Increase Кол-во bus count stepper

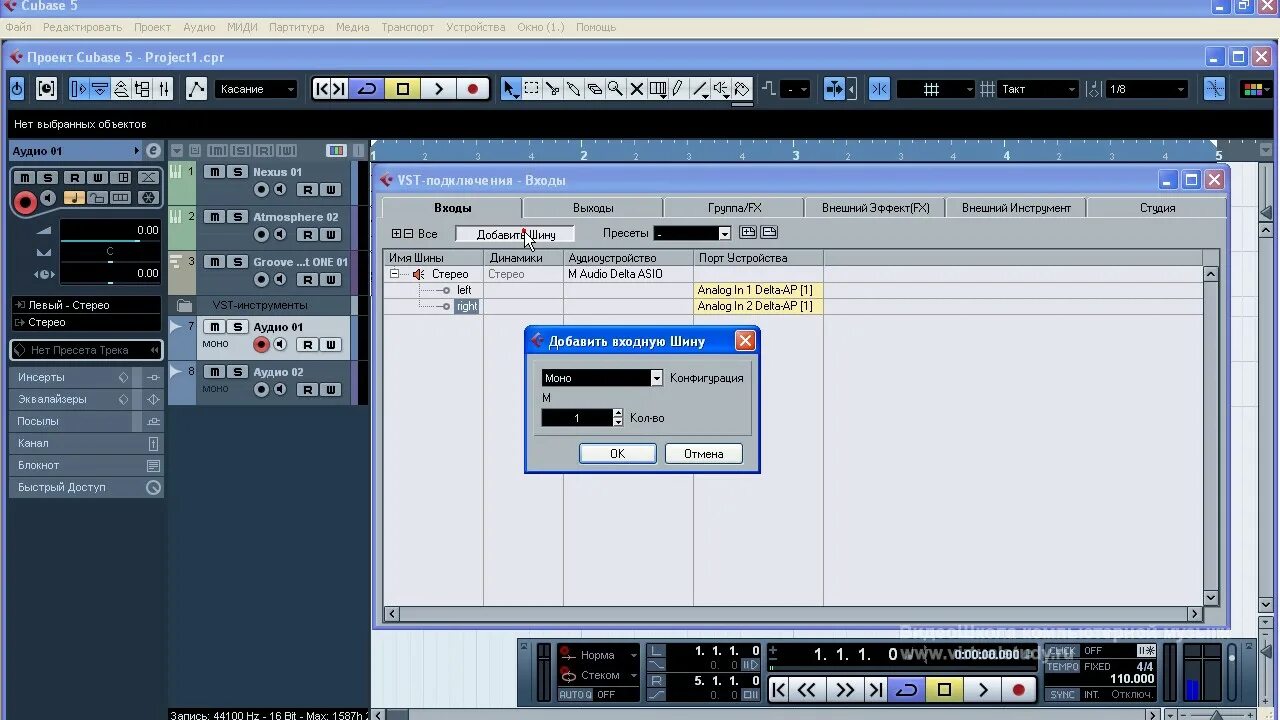618,413
